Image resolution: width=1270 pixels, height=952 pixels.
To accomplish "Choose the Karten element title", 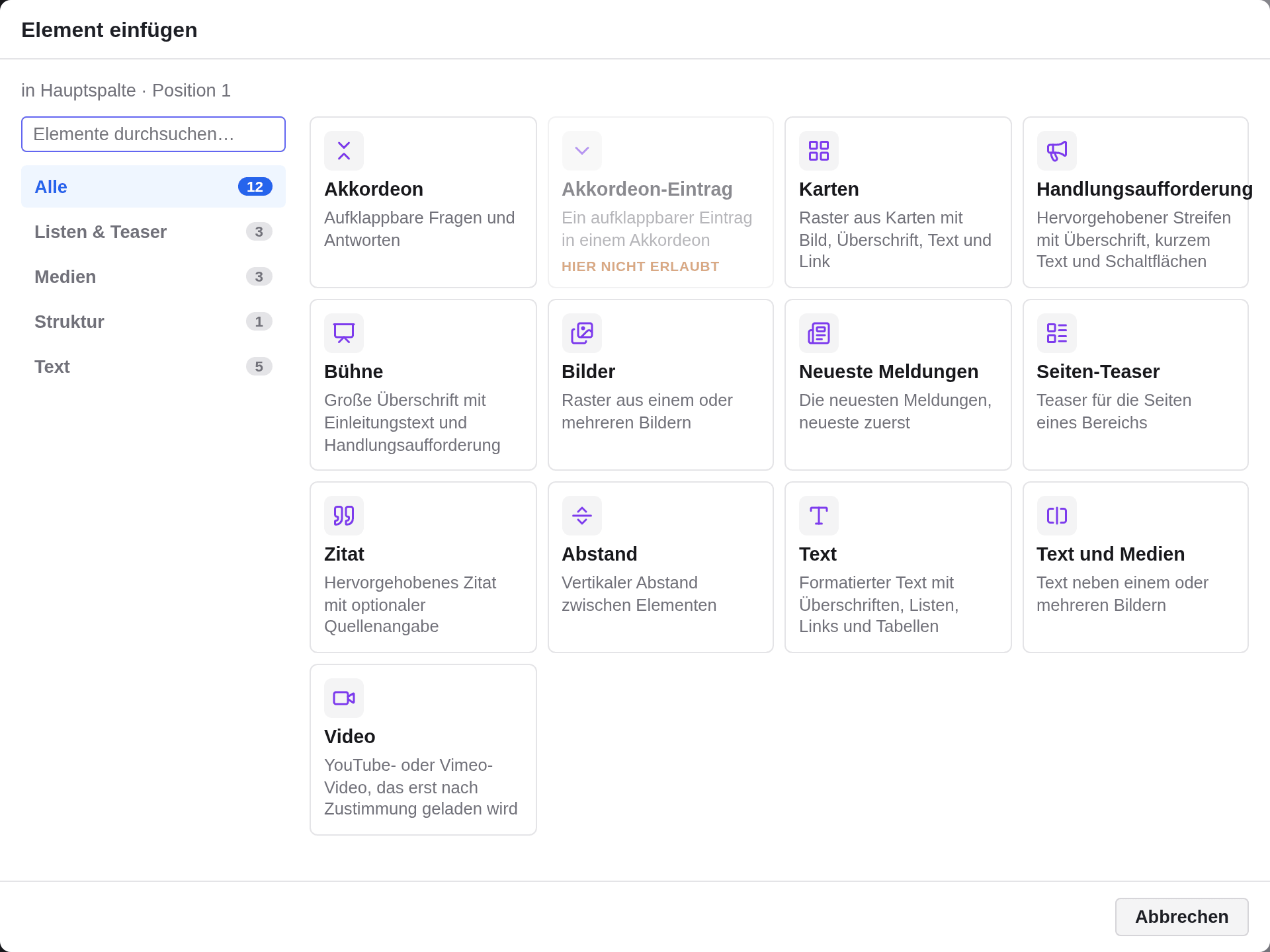I will [x=829, y=189].
